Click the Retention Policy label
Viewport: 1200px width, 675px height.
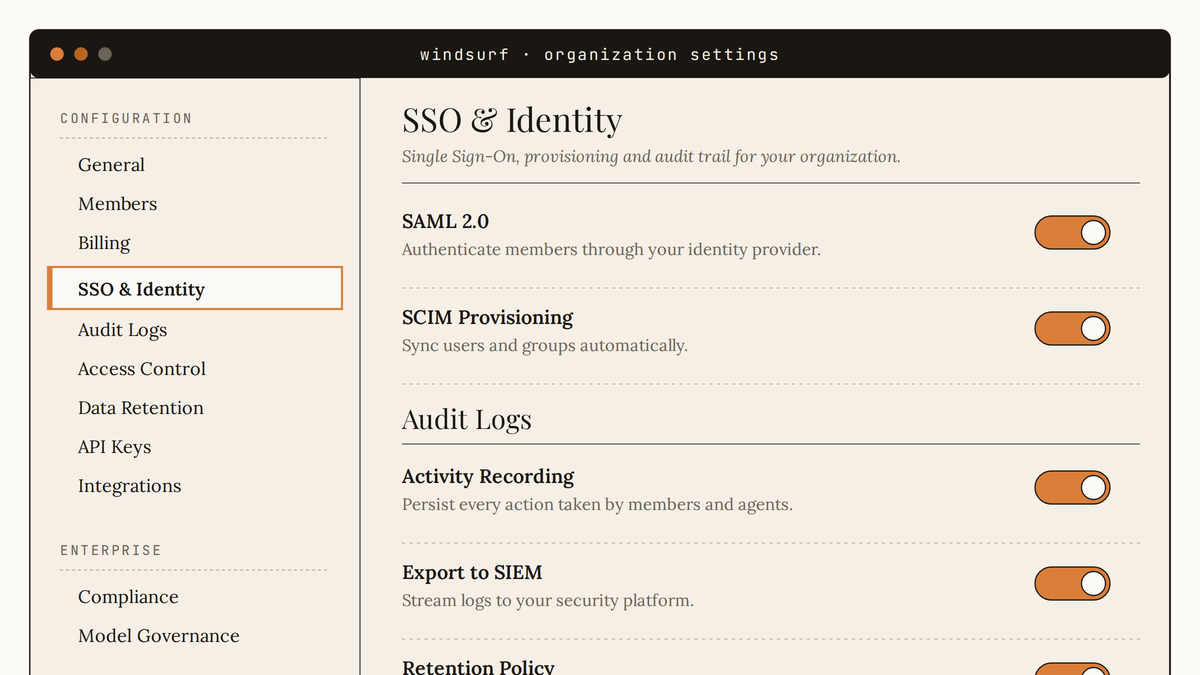[478, 667]
